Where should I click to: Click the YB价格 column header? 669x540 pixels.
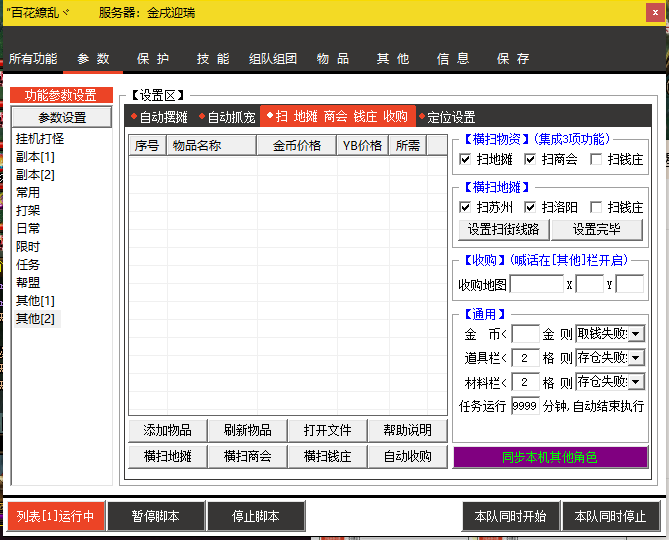362,145
